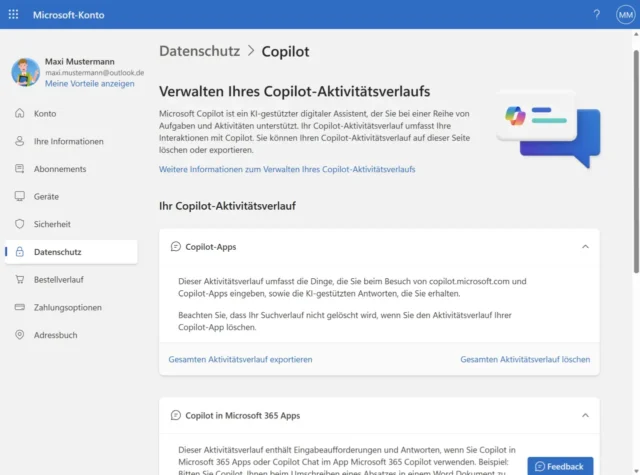Click the Copilot breadcrumb text
This screenshot has height=475, width=640.
tap(285, 51)
